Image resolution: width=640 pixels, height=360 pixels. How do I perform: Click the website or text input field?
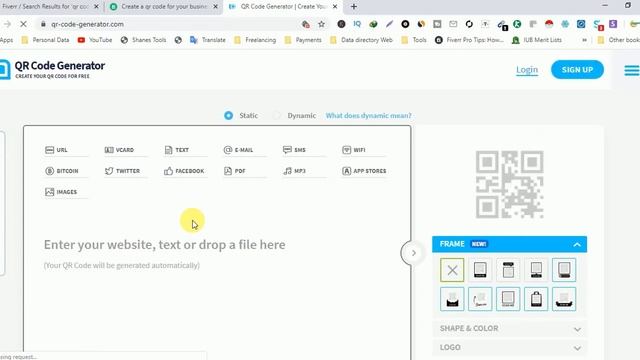coord(164,245)
